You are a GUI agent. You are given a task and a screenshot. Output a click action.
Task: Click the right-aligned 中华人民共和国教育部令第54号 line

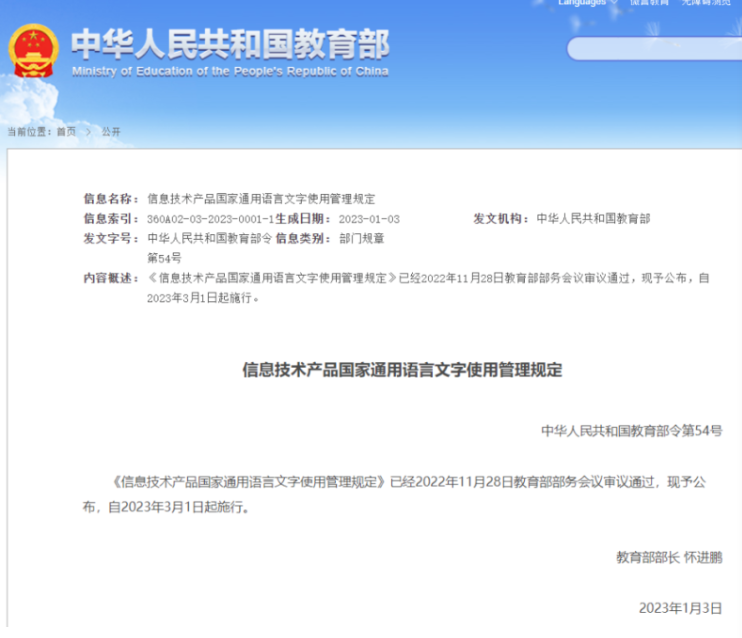pyautogui.click(x=631, y=431)
